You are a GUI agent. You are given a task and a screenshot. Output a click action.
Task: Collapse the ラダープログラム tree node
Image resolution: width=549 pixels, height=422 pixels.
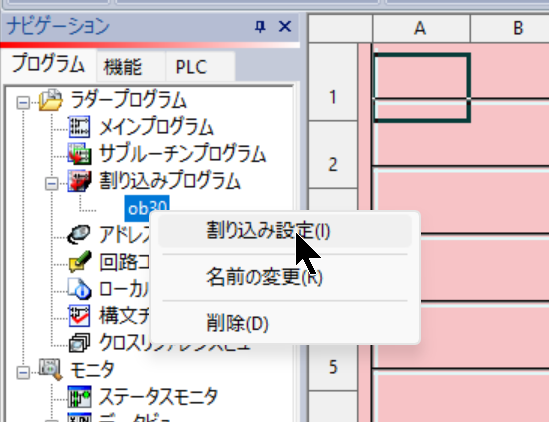click(x=23, y=103)
